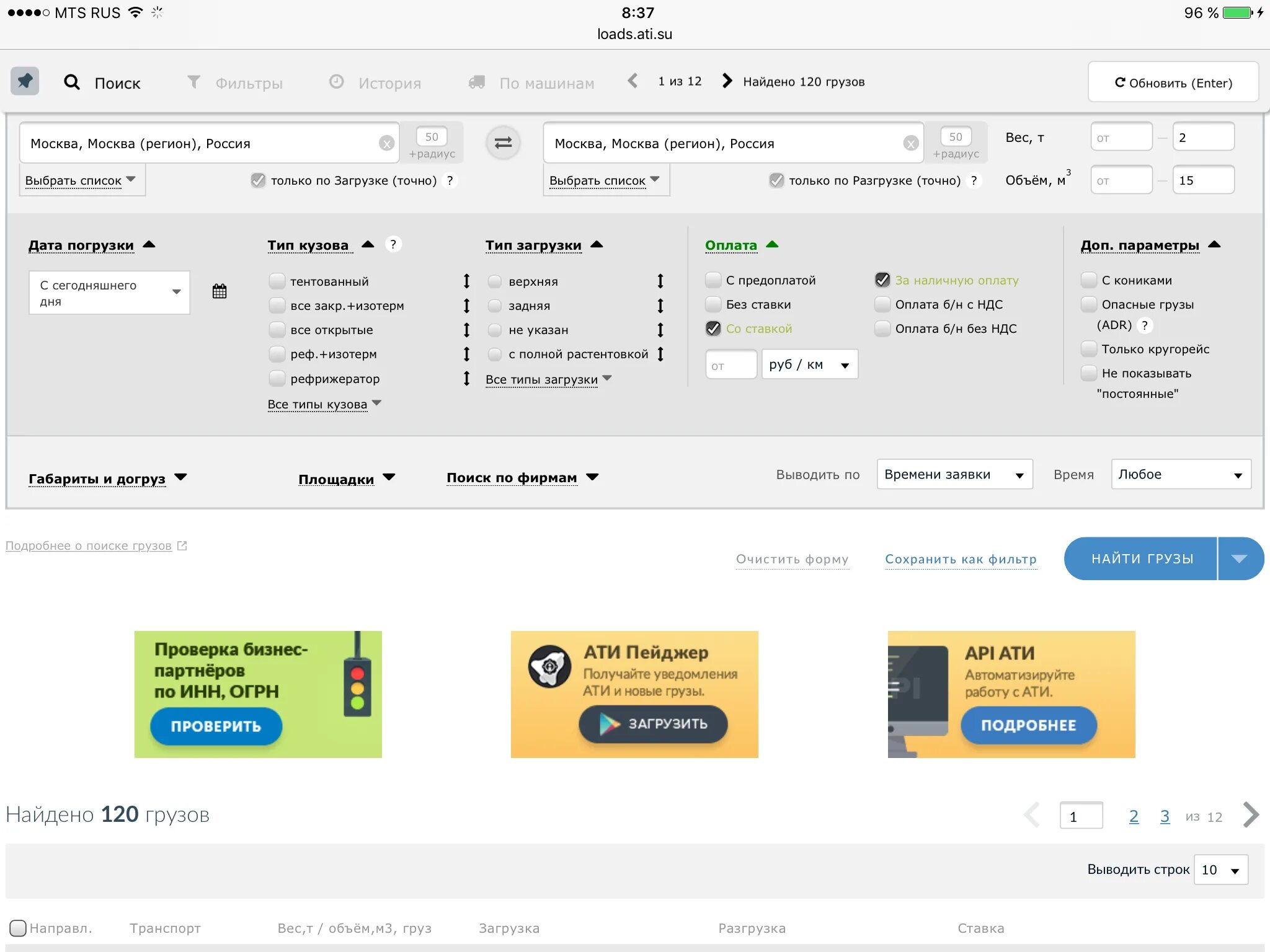This screenshot has height=952, width=1270.
Task: Click the pin icon in toolbar
Action: tap(25, 81)
